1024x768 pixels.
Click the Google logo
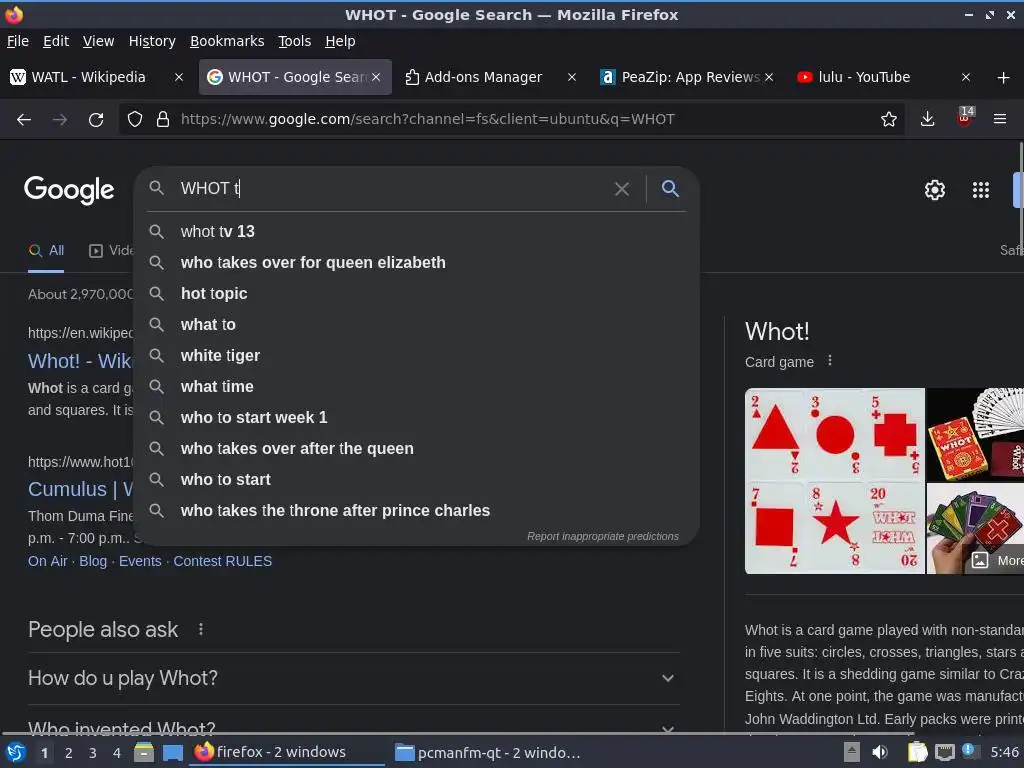(x=69, y=190)
